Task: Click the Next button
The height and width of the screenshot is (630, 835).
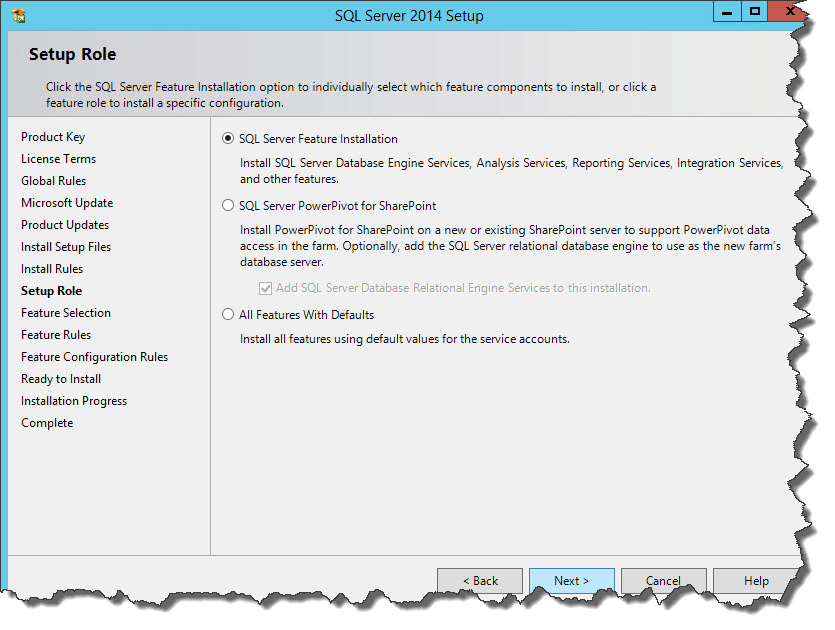Action: [571, 581]
